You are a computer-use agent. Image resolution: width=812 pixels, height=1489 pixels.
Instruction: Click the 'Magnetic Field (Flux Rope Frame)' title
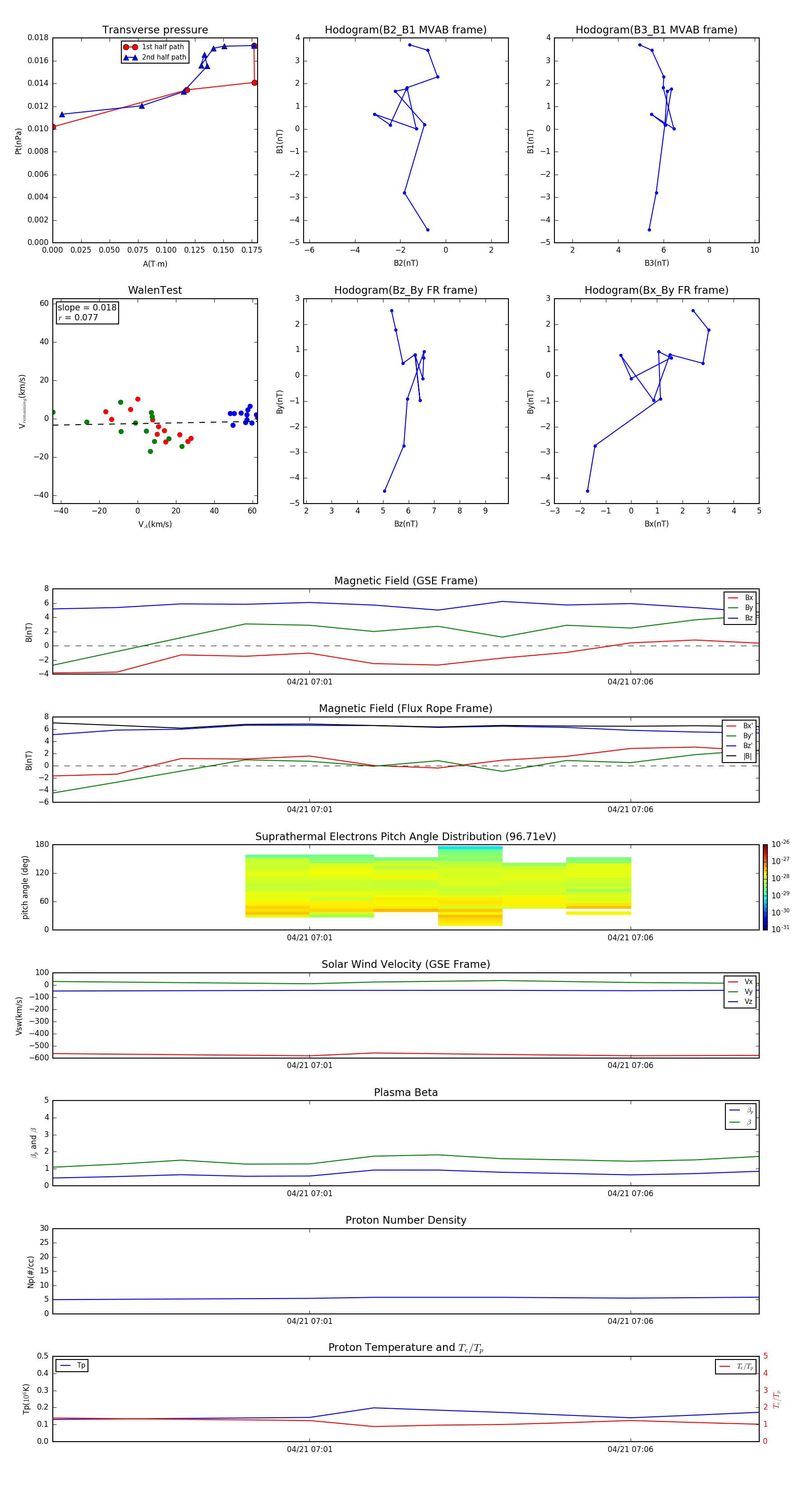coord(406,709)
